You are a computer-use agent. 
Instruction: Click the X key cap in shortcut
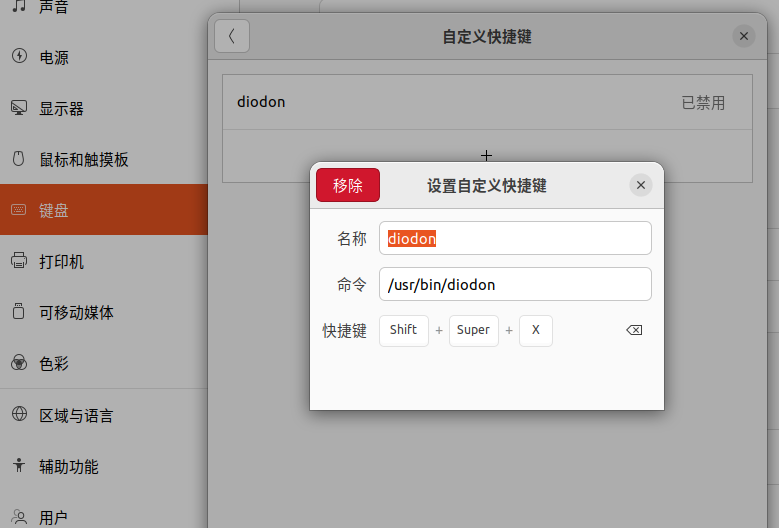pos(536,330)
